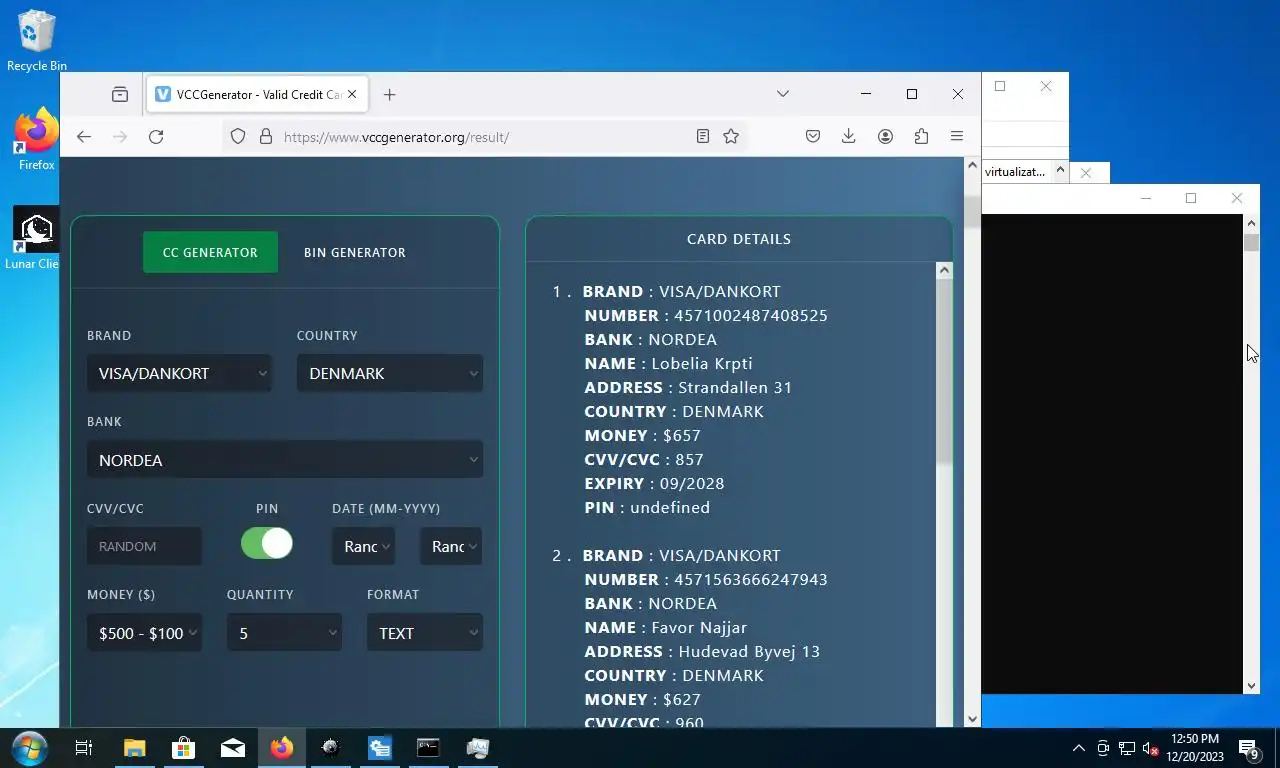Open the BRAND dropdown showing VISA/DANKORT
The width and height of the screenshot is (1280, 768).
[x=179, y=373]
